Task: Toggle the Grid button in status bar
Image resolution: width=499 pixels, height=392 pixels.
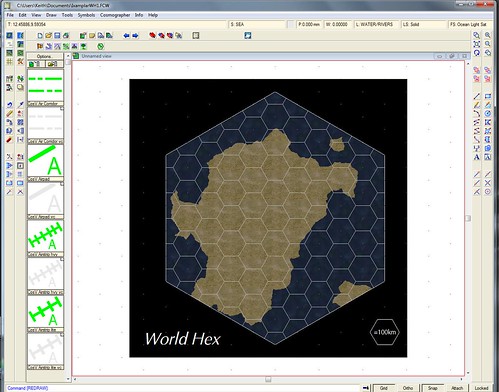Action: (x=383, y=388)
